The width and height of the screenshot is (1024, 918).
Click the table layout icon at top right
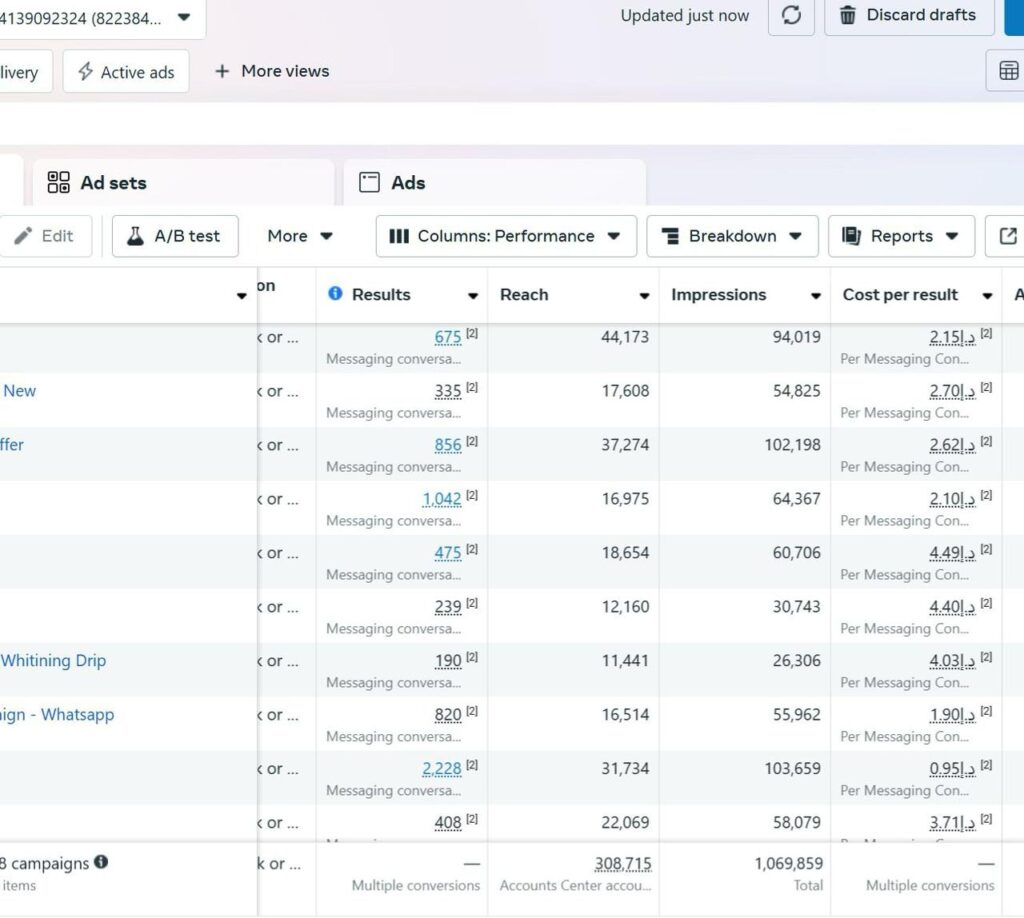(1008, 71)
